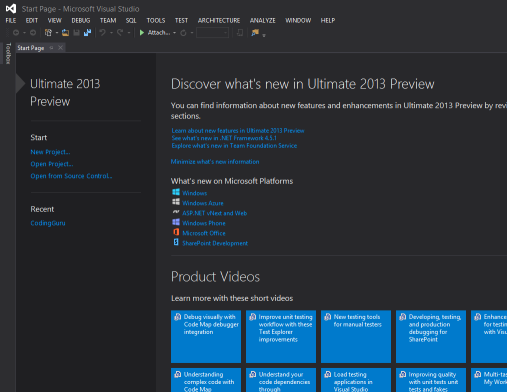
Task: Click Minimize what's new information link
Action: click(215, 162)
